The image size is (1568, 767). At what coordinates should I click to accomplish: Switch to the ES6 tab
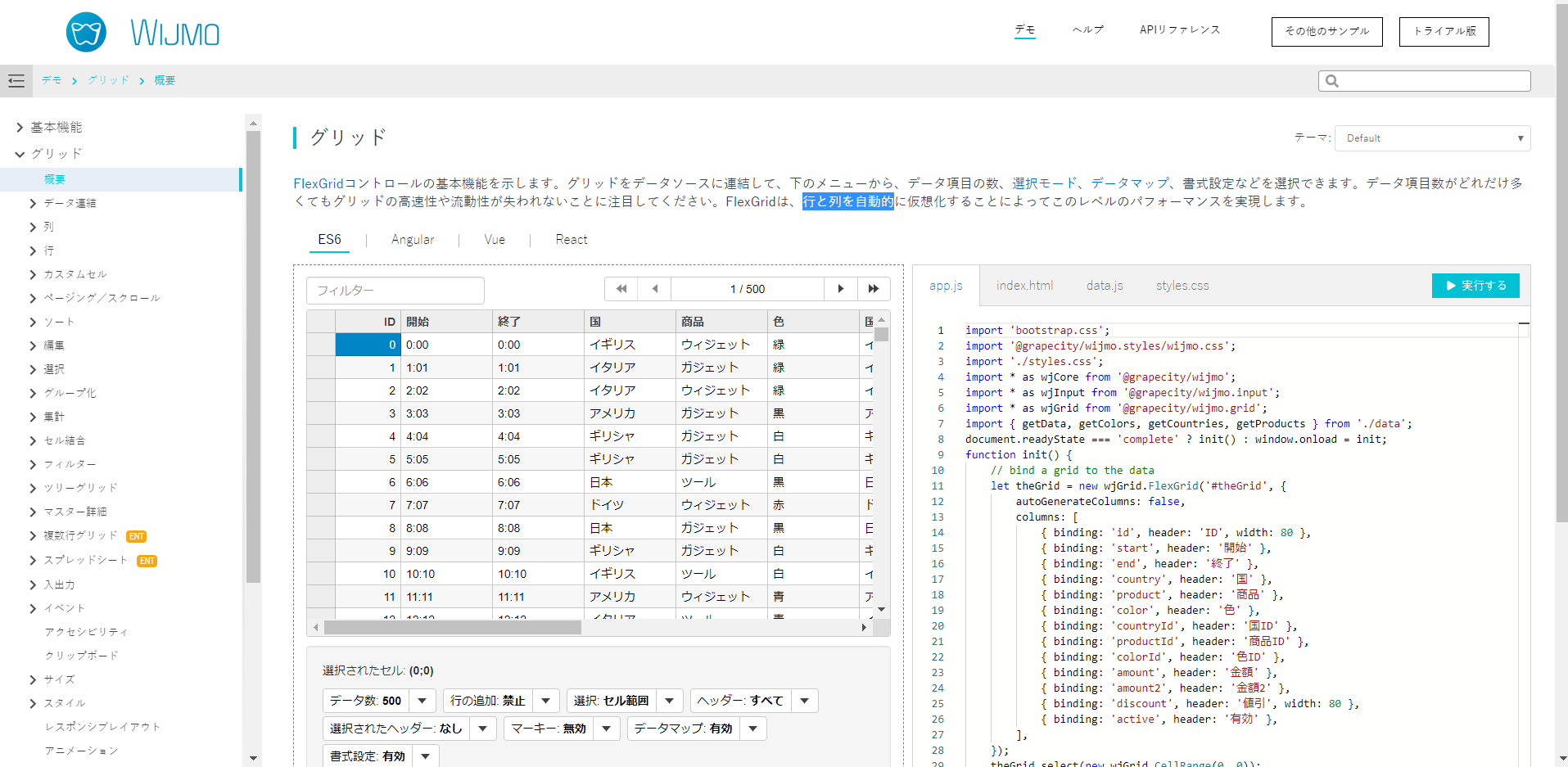tap(329, 240)
